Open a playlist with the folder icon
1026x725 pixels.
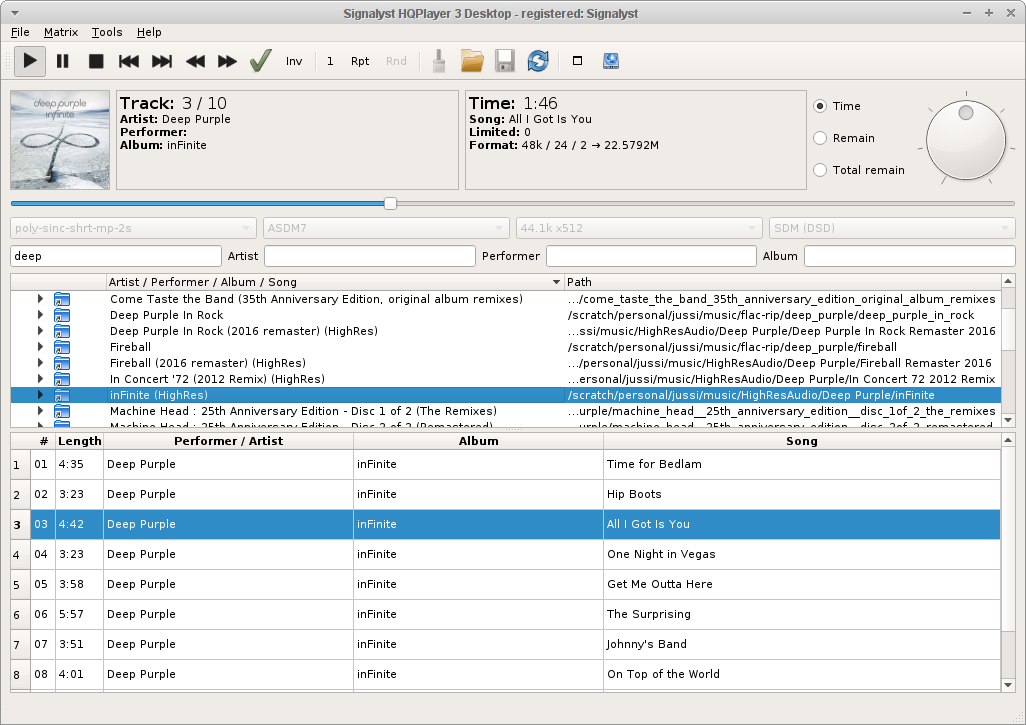pyautogui.click(x=472, y=62)
